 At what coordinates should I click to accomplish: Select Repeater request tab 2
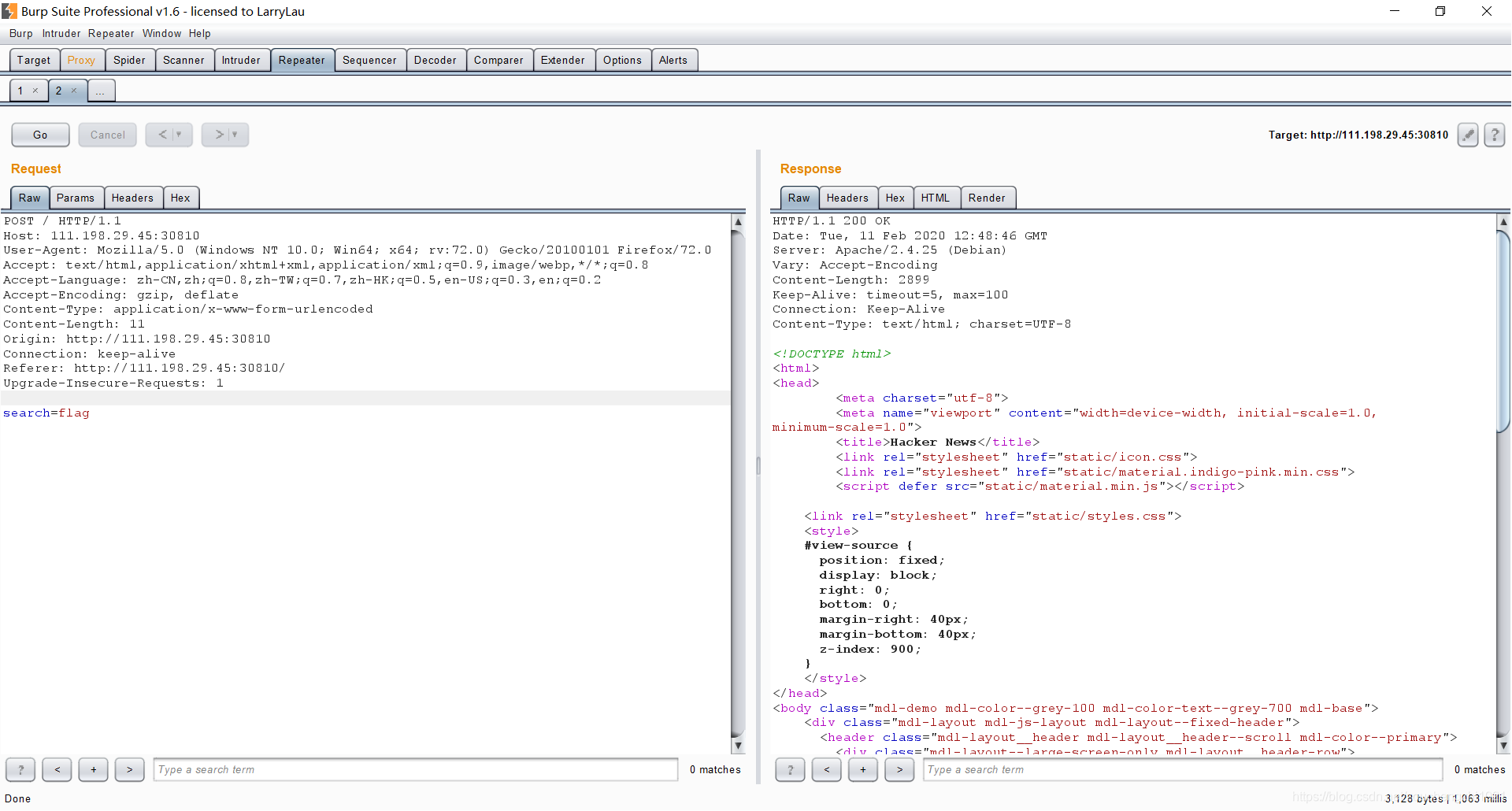pos(59,91)
